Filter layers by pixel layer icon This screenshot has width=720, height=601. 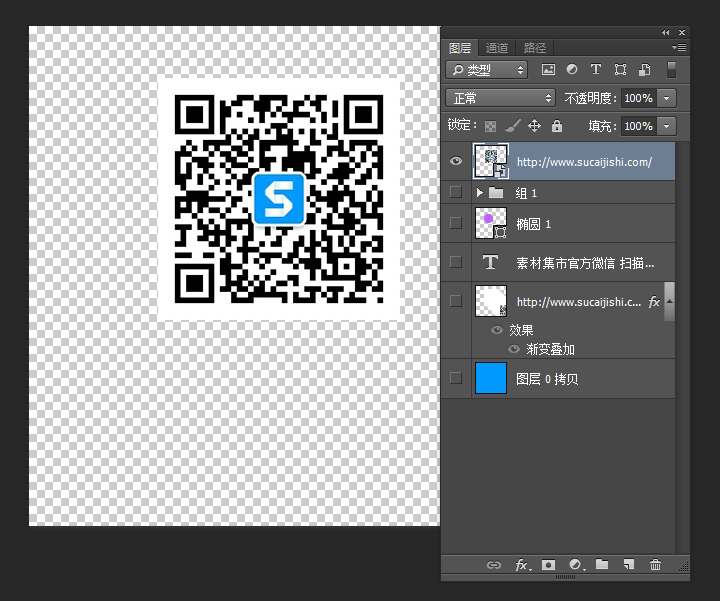(x=548, y=70)
